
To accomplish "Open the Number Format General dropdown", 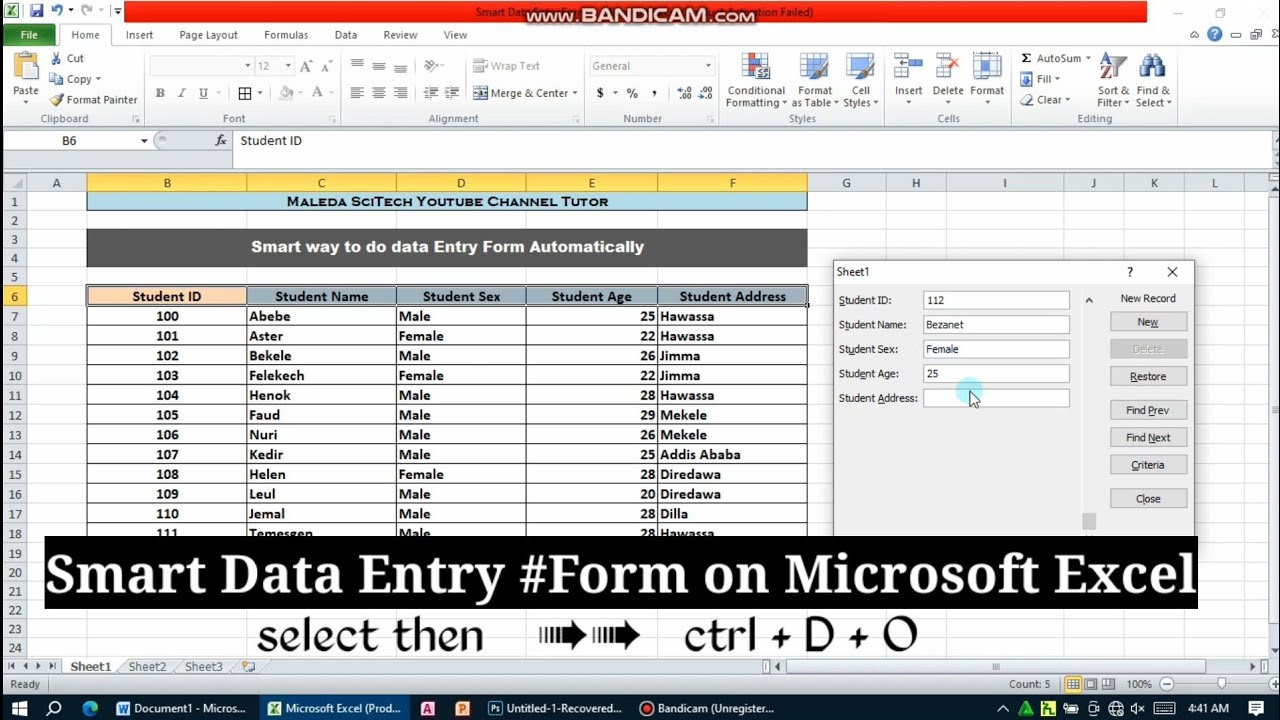I will [708, 66].
